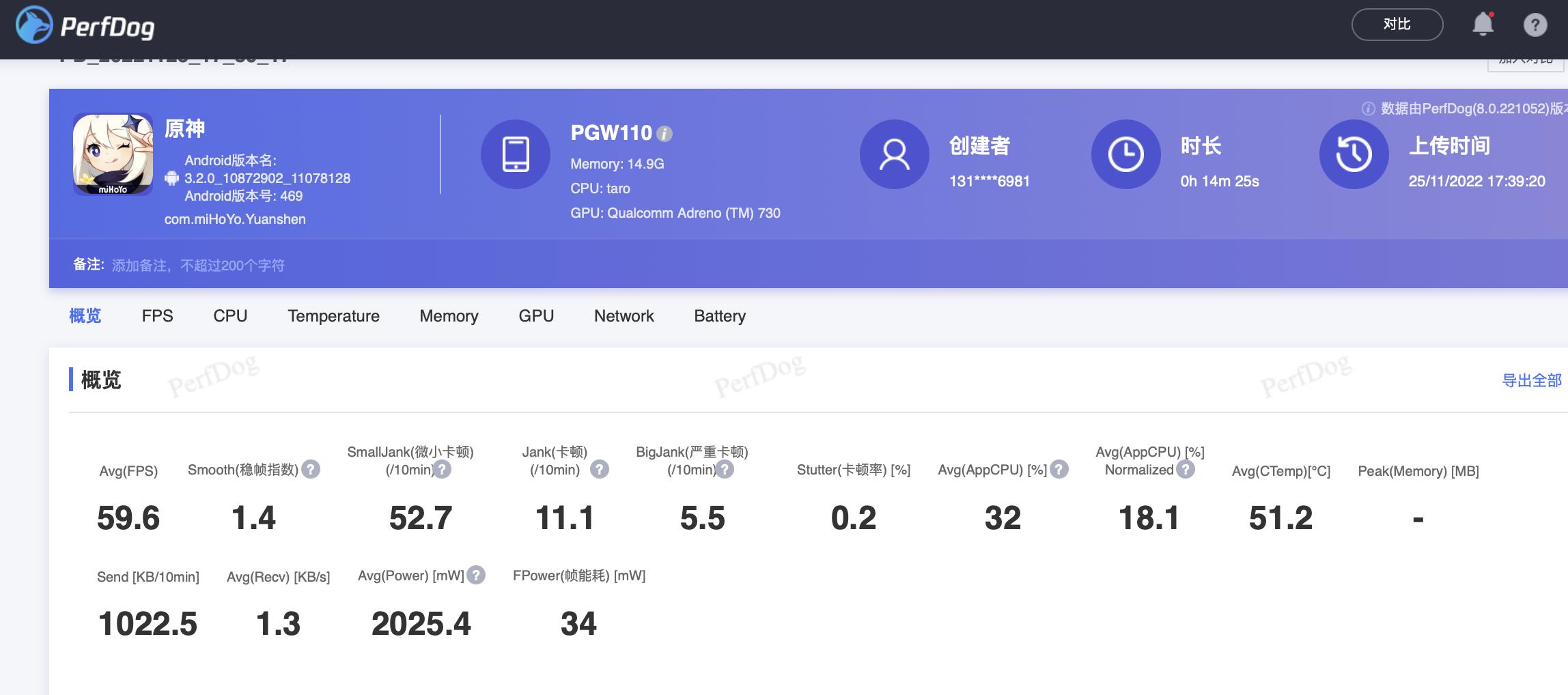Click the 备注 remark input field
1568x695 pixels.
[198, 266]
